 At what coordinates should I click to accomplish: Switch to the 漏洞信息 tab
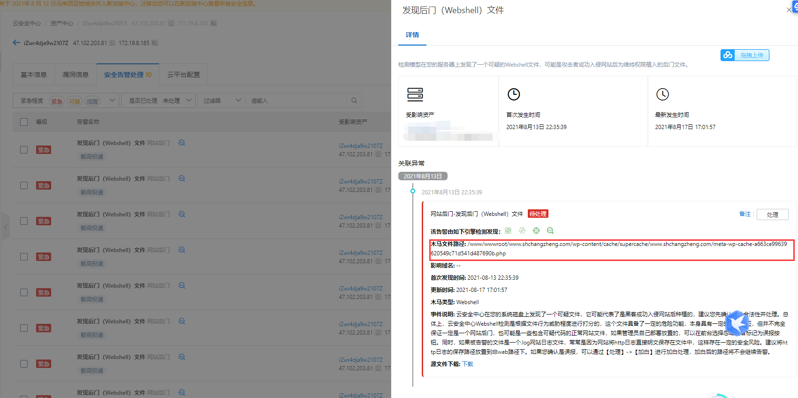click(75, 74)
